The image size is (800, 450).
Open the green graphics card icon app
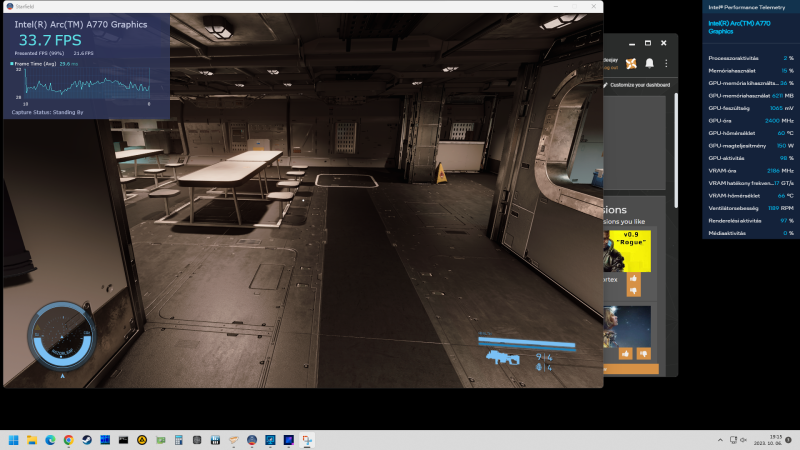(x=160, y=440)
